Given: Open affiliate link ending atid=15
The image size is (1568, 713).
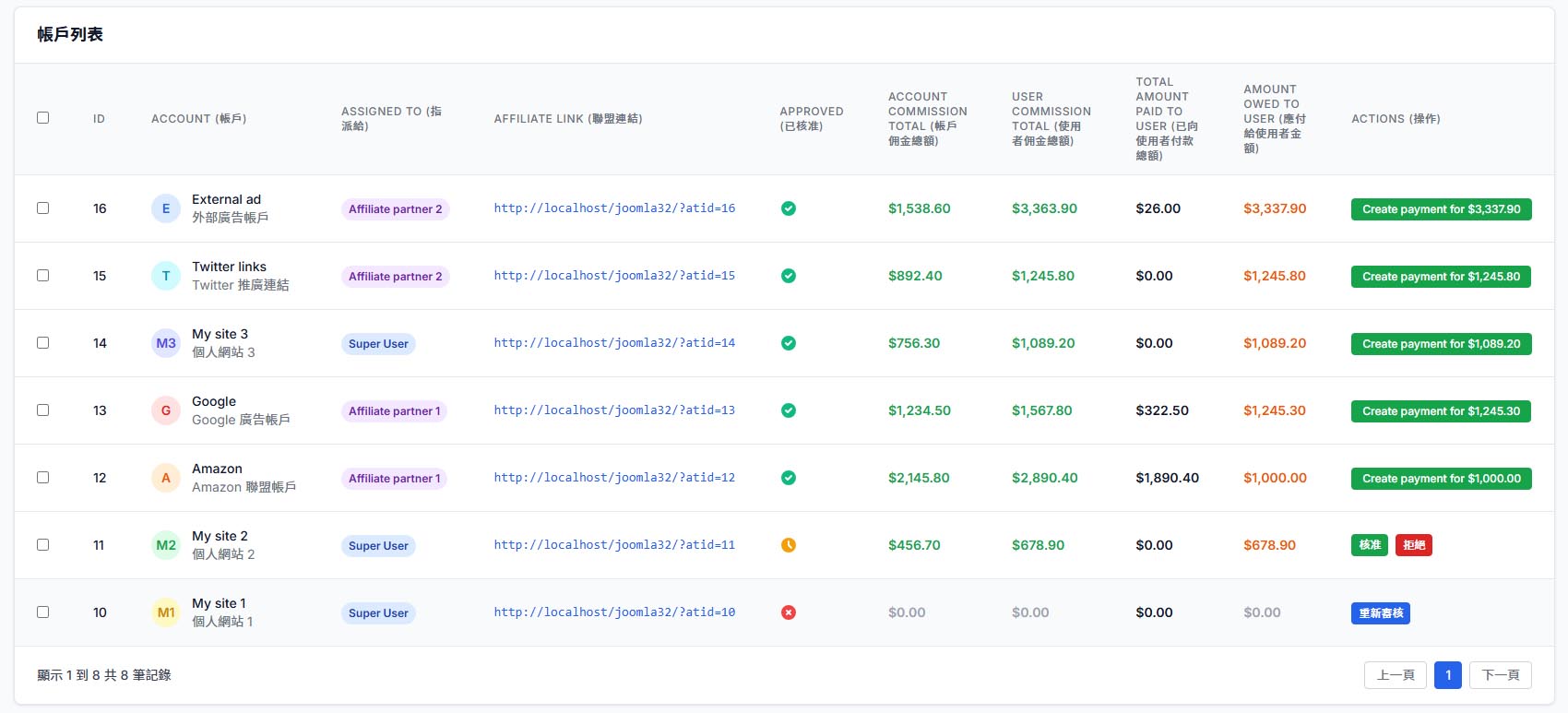Looking at the screenshot, I should point(614,276).
